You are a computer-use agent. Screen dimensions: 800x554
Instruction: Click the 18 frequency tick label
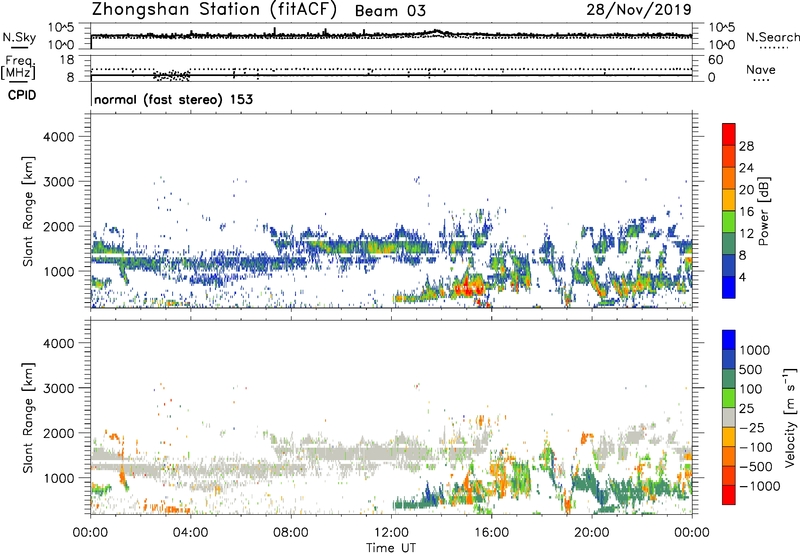coord(66,60)
